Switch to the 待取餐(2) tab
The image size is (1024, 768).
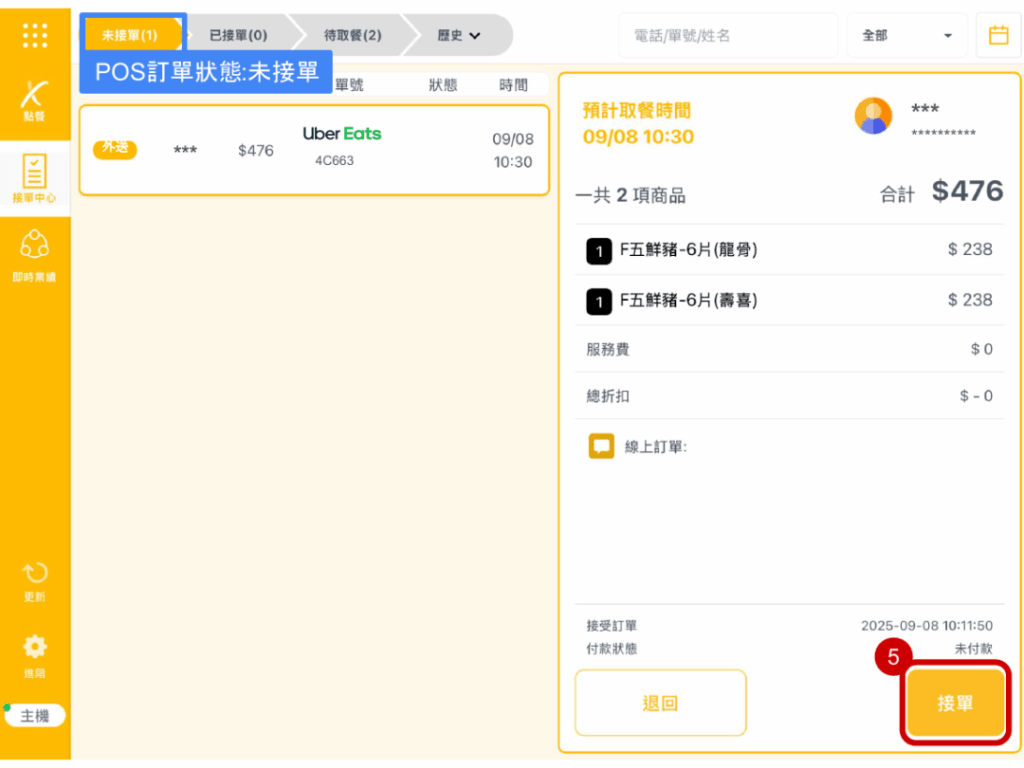click(x=352, y=35)
